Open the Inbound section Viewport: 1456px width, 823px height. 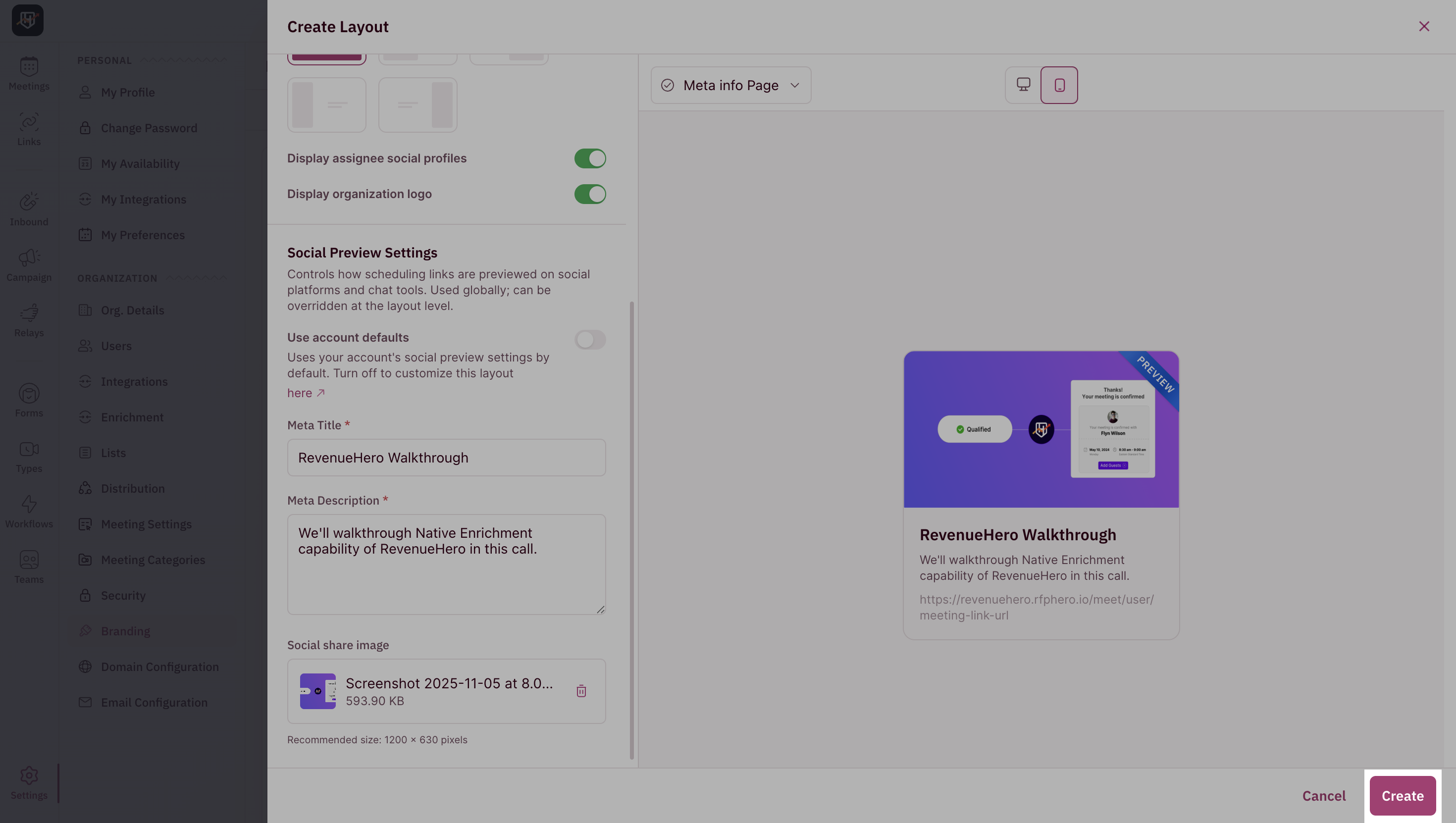pos(29,208)
